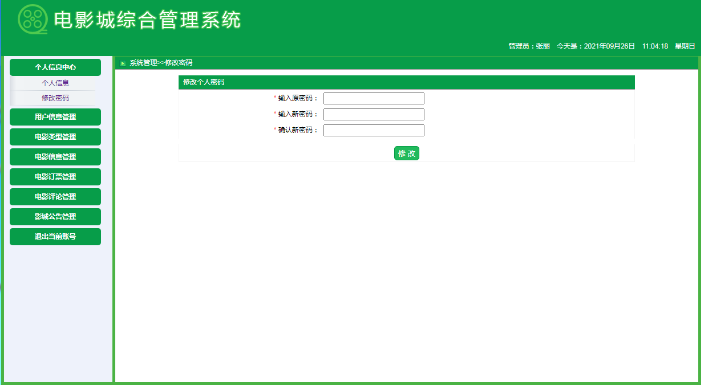Focus the 输入新密码 input field

[374, 114]
